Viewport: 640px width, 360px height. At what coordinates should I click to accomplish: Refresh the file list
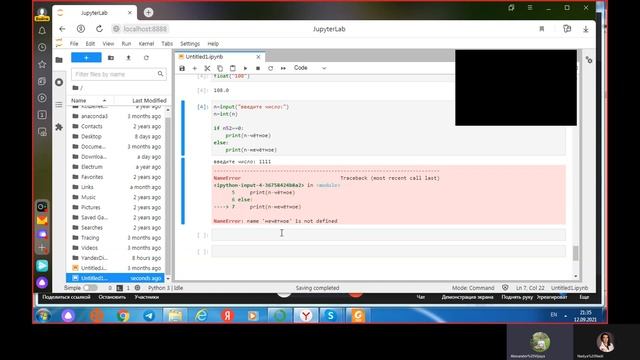tap(146, 58)
